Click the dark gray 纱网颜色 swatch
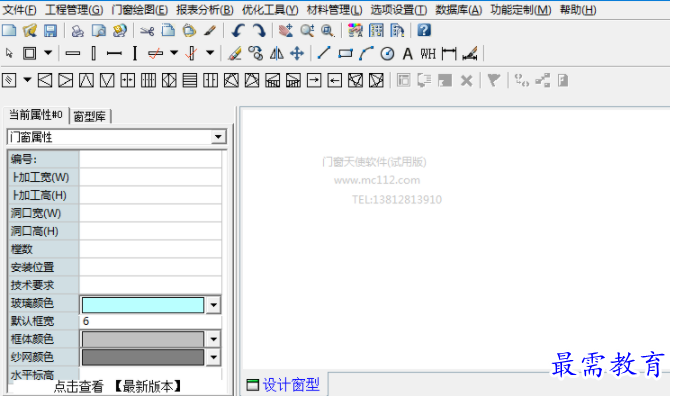This screenshot has height=396, width=673. click(x=143, y=357)
